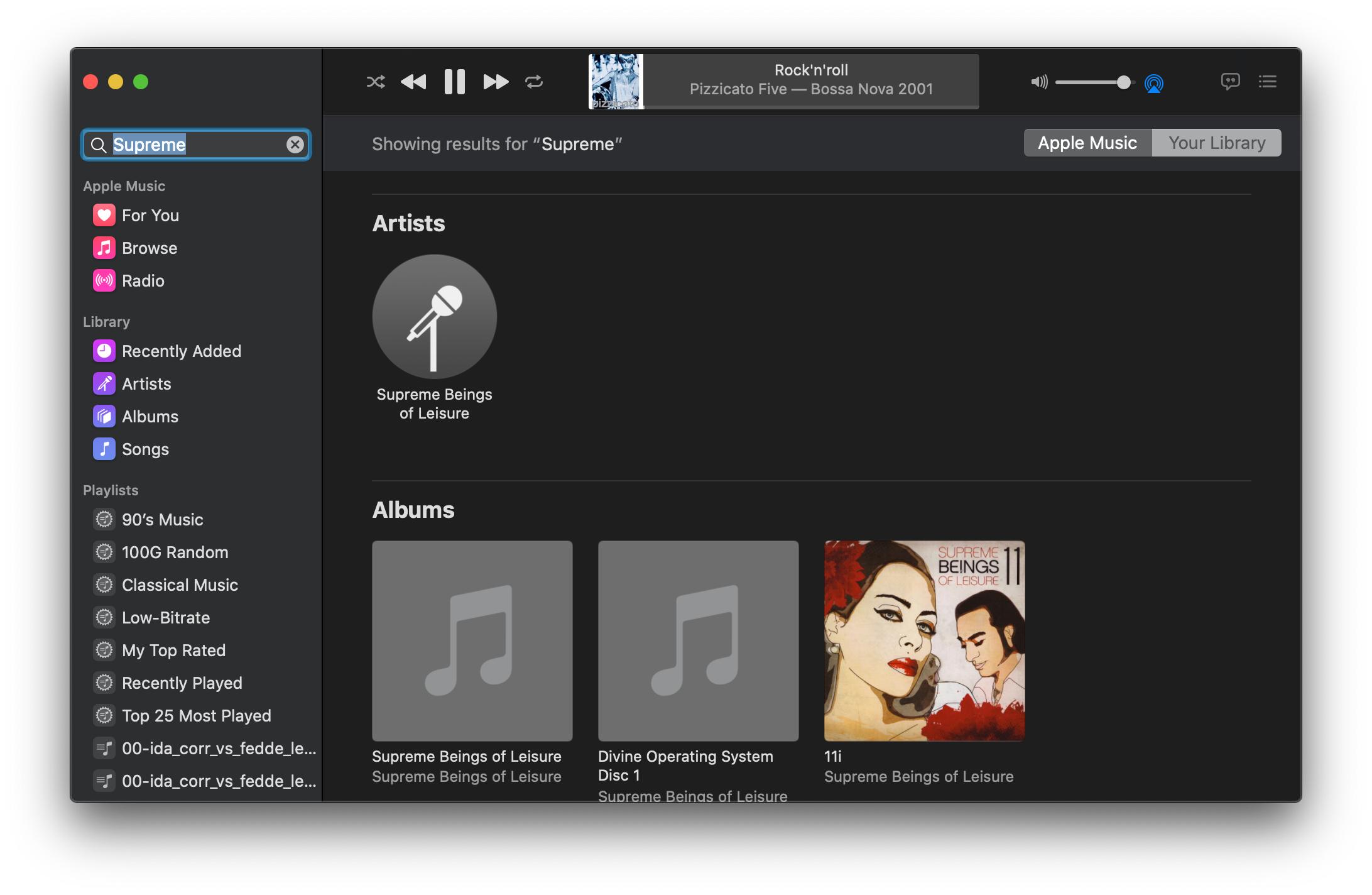Open the Up Next queue
The height and width of the screenshot is (895, 1372).
pos(1268,81)
